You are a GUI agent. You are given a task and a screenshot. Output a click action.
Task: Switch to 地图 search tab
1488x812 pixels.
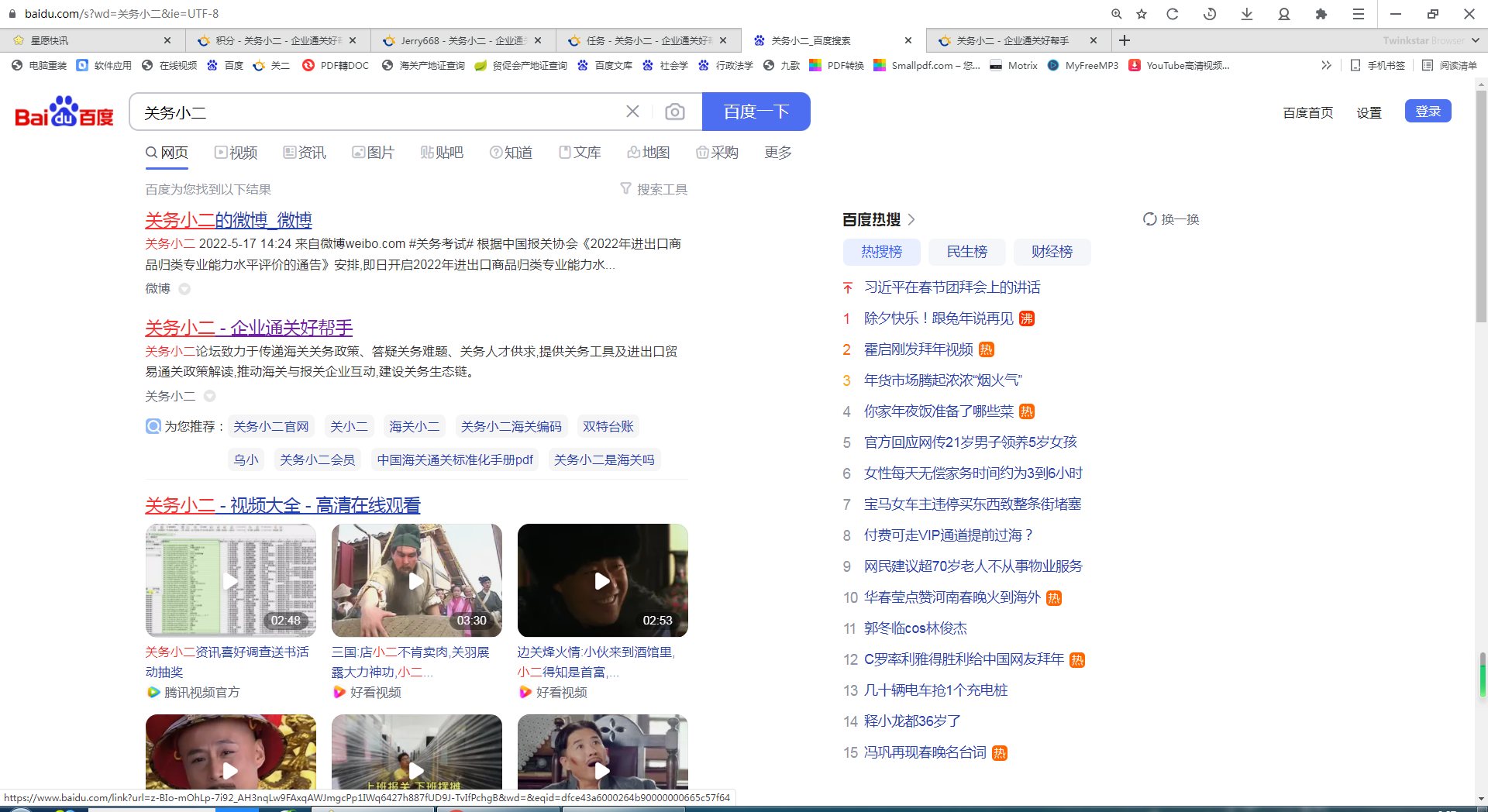point(649,153)
